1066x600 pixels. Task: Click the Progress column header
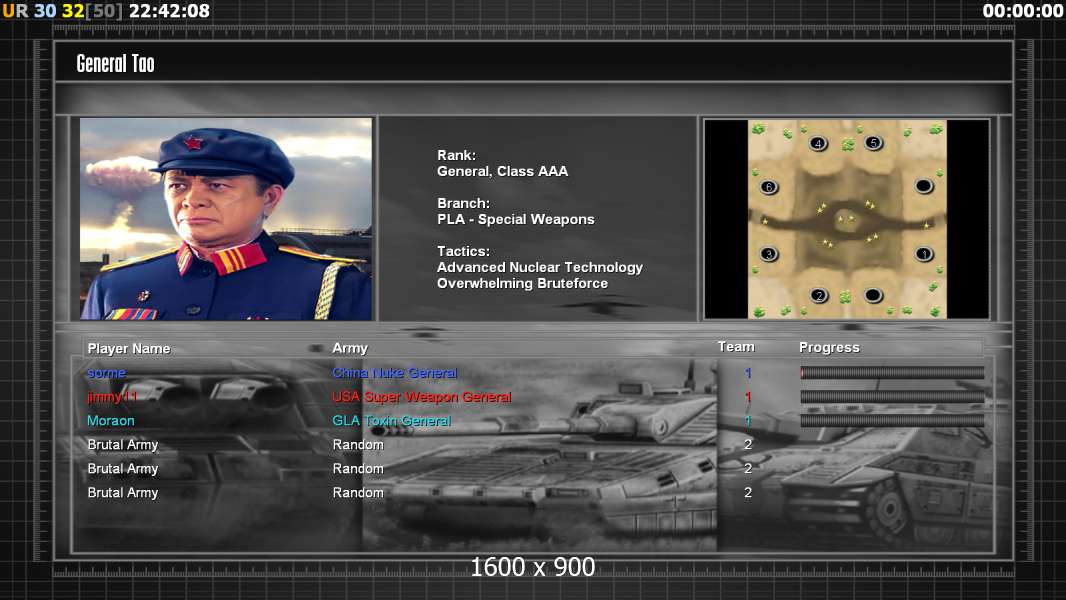829,347
